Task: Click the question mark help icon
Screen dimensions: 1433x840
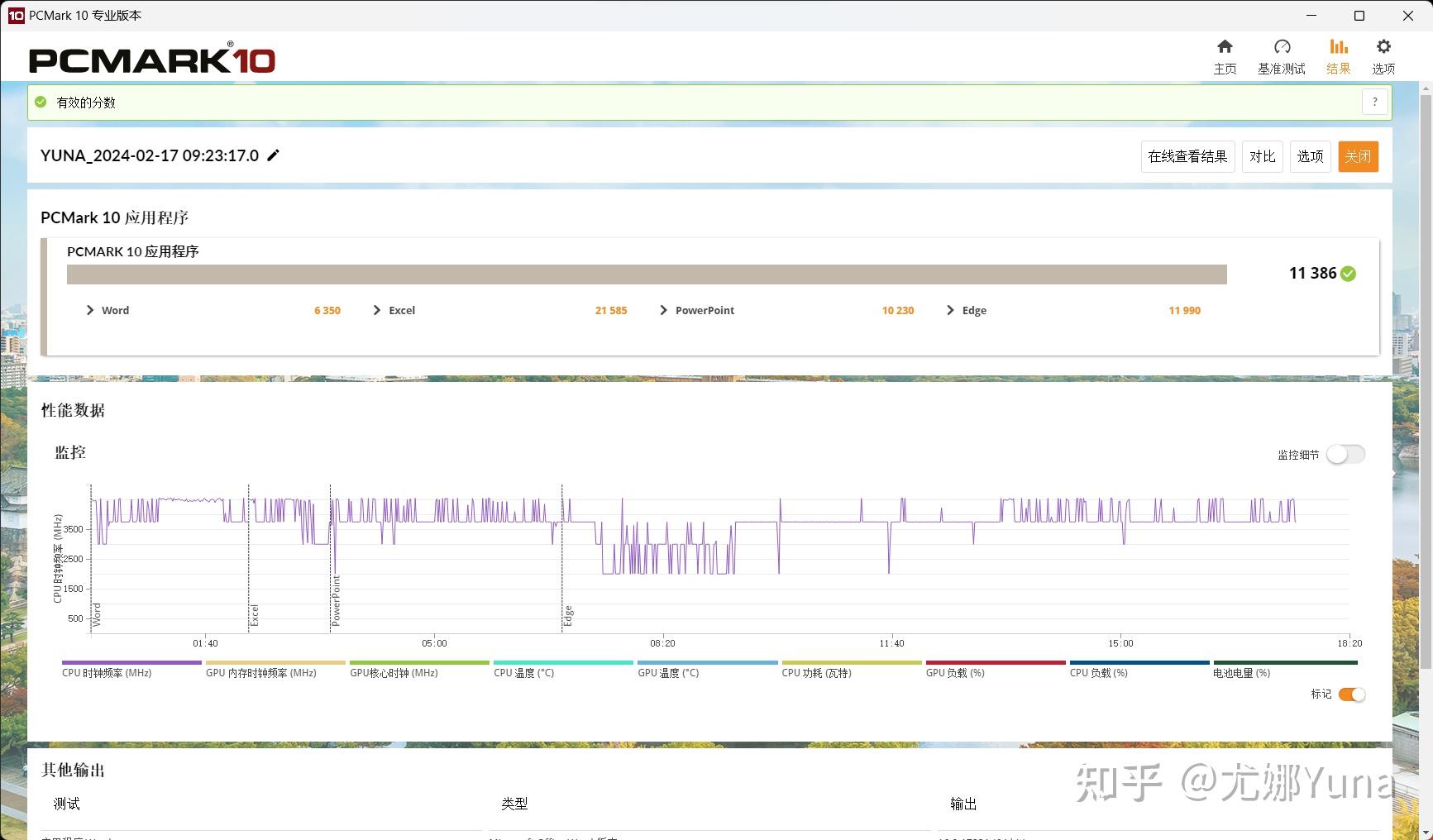Action: pos(1375,102)
